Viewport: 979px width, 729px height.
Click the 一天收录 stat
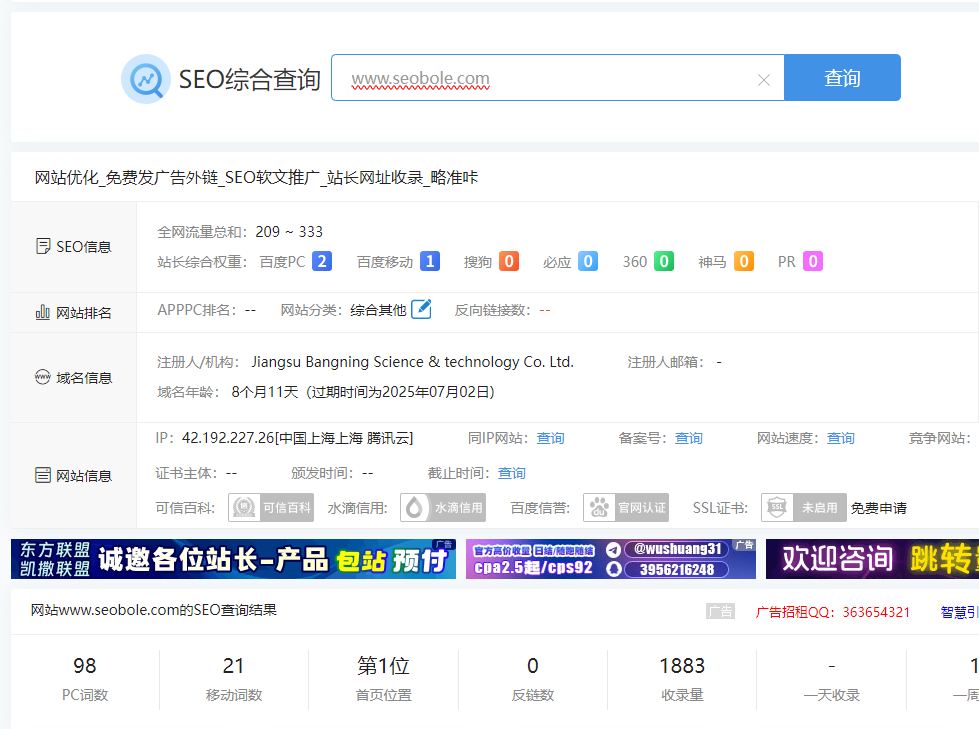click(832, 678)
